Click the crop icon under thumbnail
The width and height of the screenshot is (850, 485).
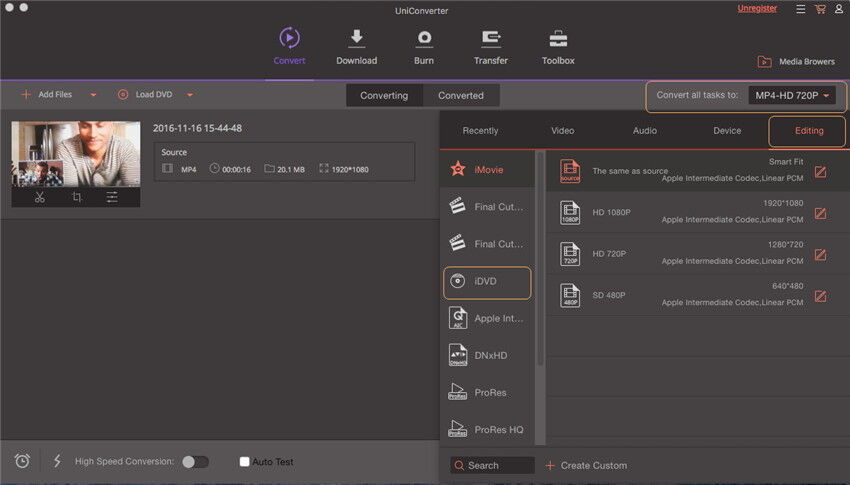pos(77,197)
